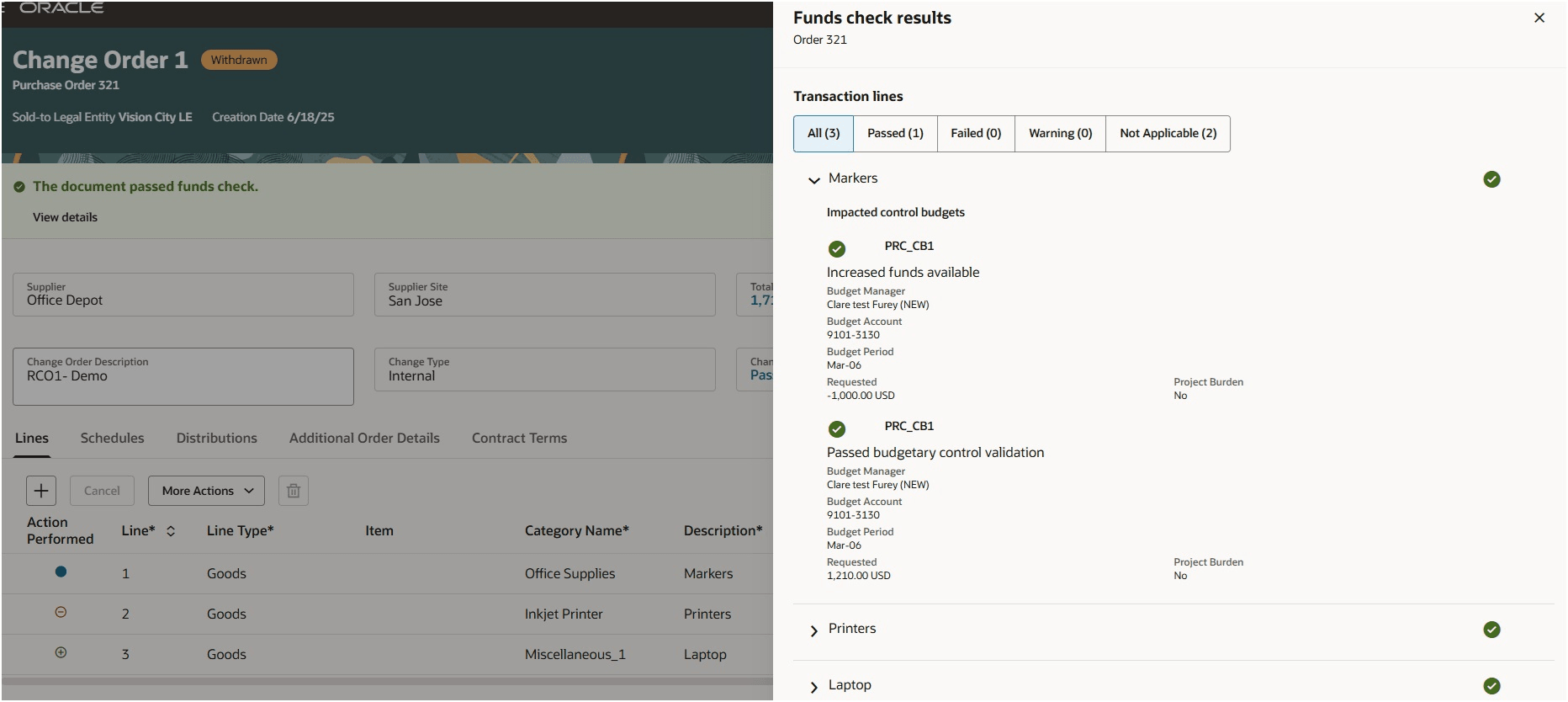Viewport: 1568px width, 702px height.
Task: Click the Supplier field showing Office Depot
Action: click(183, 295)
